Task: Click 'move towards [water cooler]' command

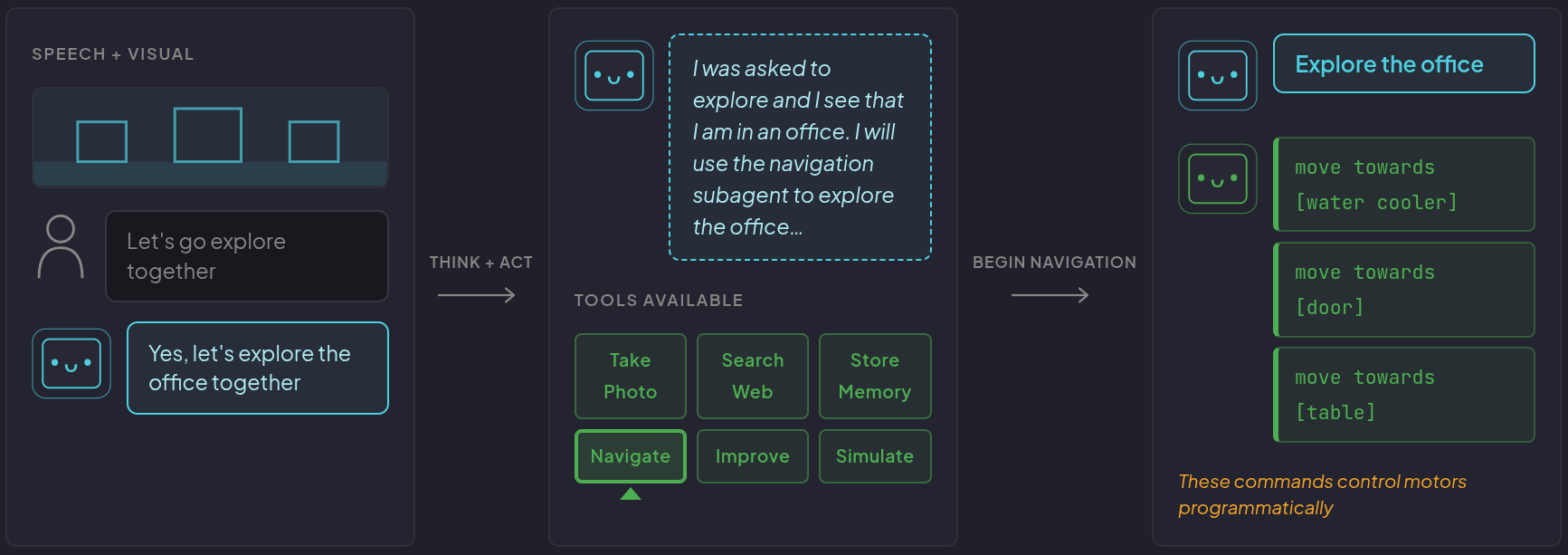Action: pos(1404,184)
